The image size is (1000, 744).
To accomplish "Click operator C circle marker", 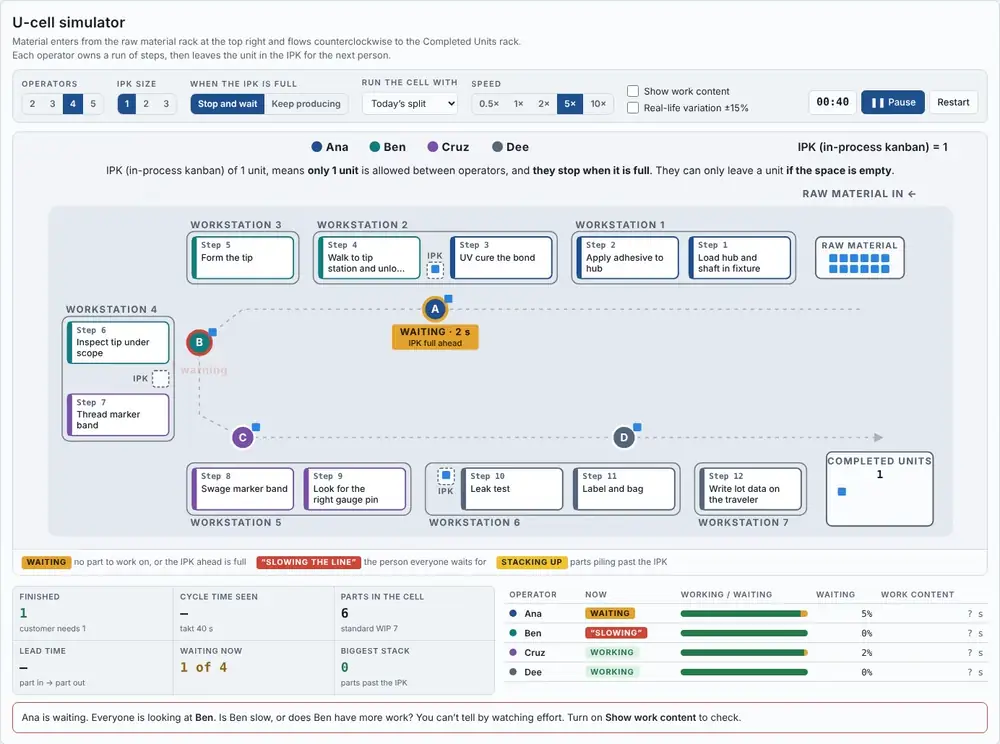I will [x=242, y=438].
